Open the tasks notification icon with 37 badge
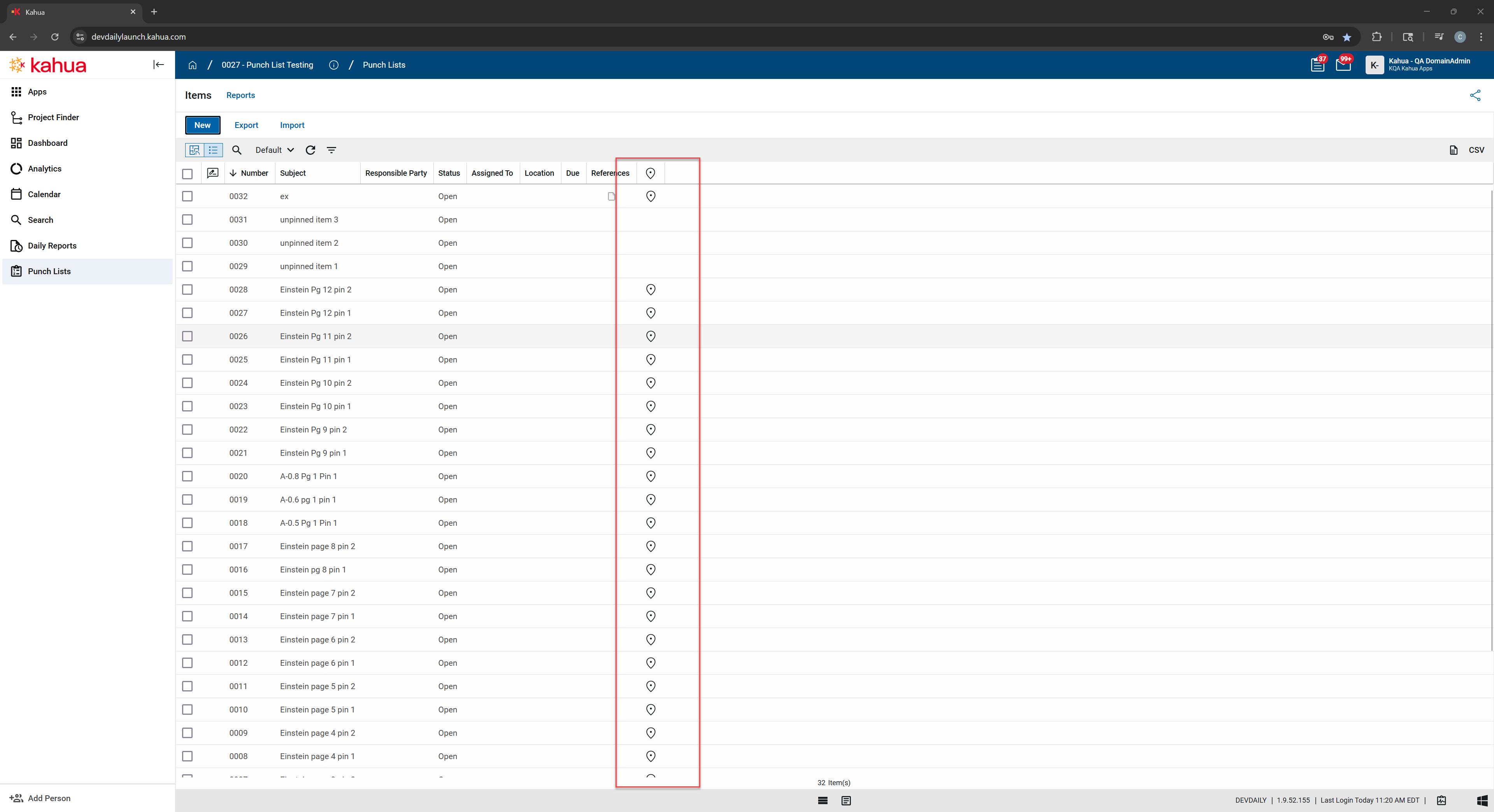Viewport: 1494px width, 812px height. point(1317,65)
